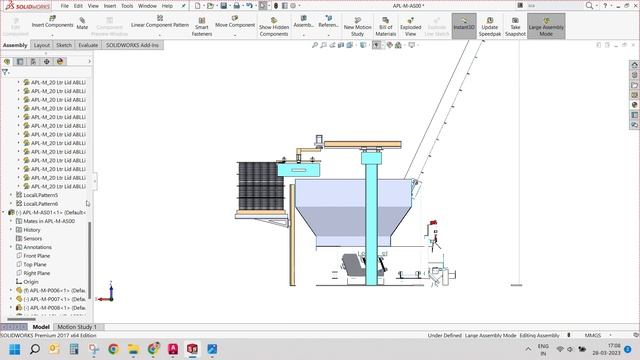
Task: Click Zoom to Fit in view toolbar
Action: click(315, 45)
